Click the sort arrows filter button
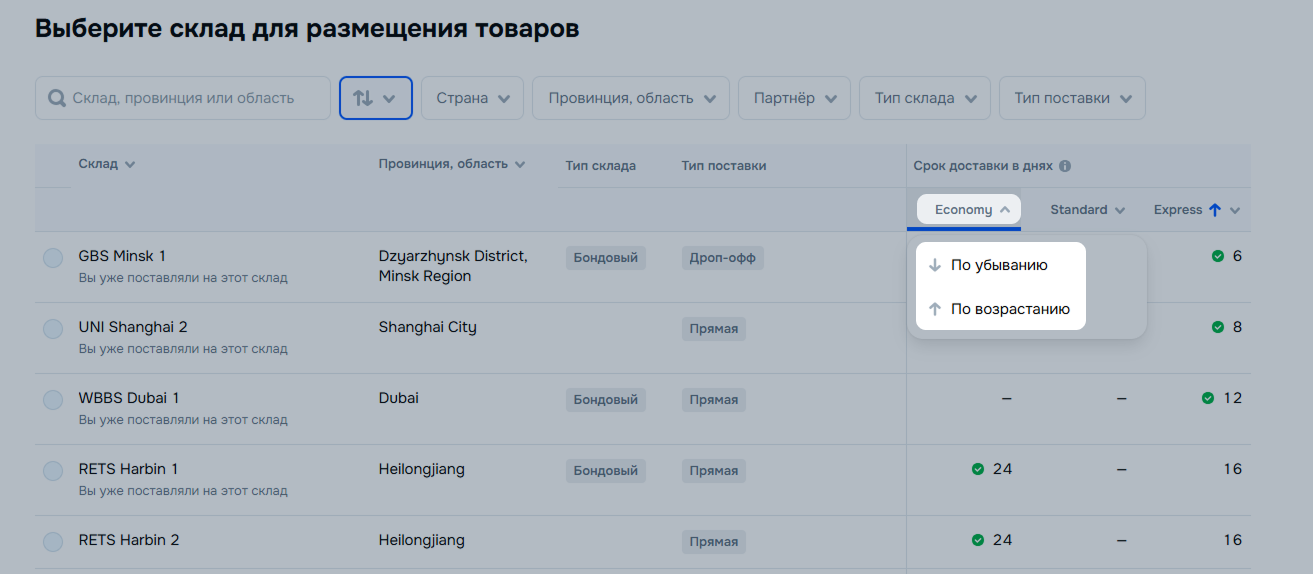Image resolution: width=1313 pixels, height=574 pixels. [x=375, y=98]
